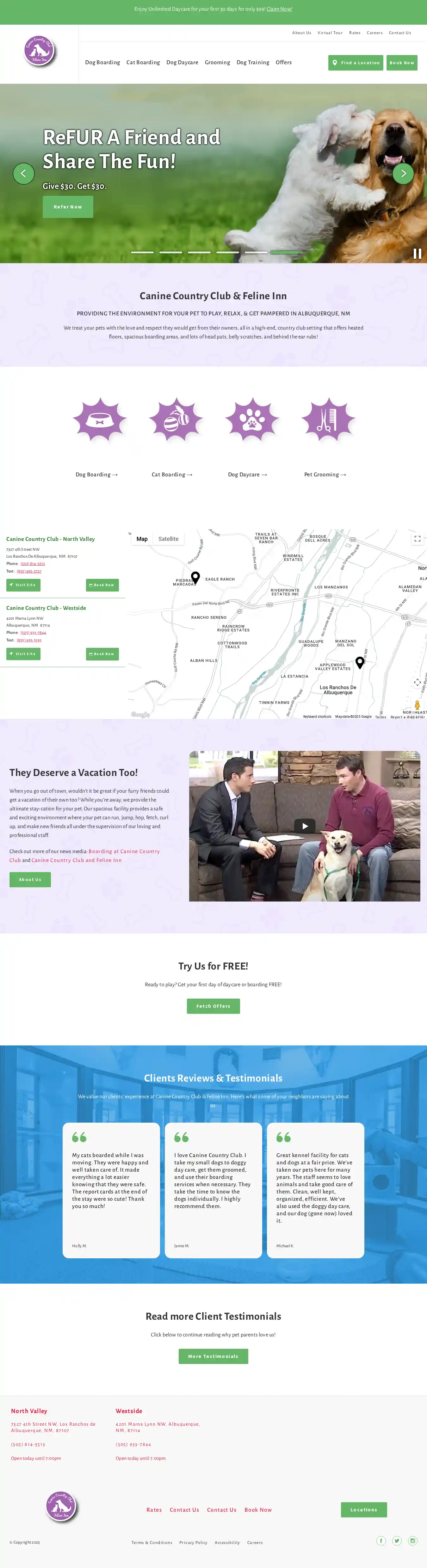
Task: Open the Facebook icon in footer
Action: 381,1540
